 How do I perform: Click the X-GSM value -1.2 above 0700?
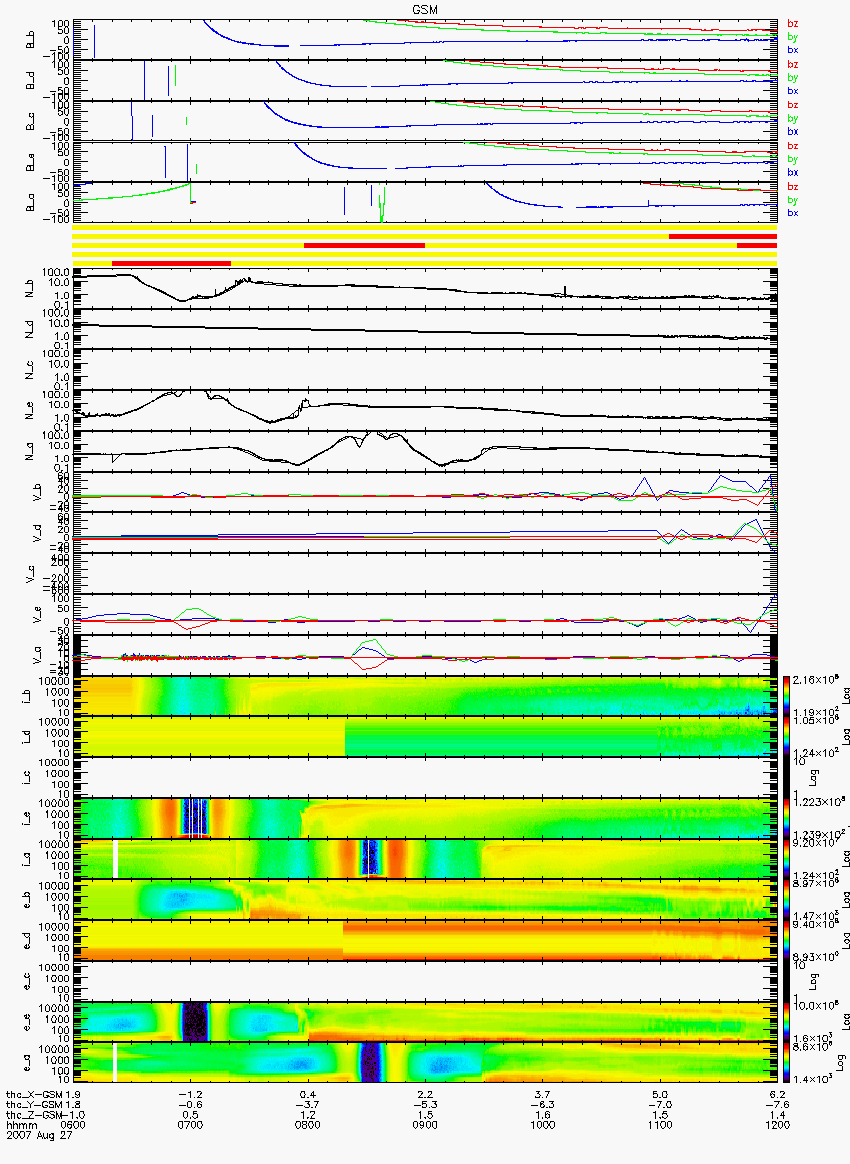190,1094
